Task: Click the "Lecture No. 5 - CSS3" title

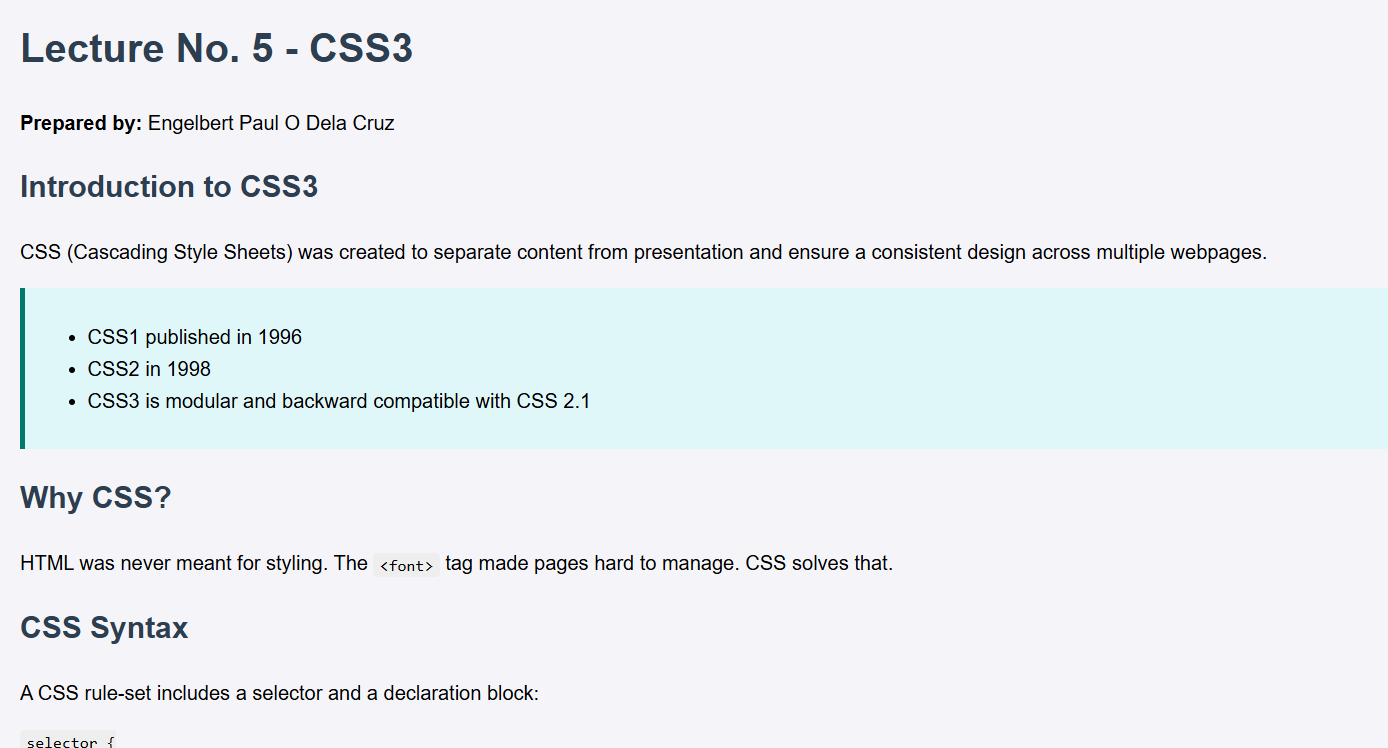Action: pos(216,49)
